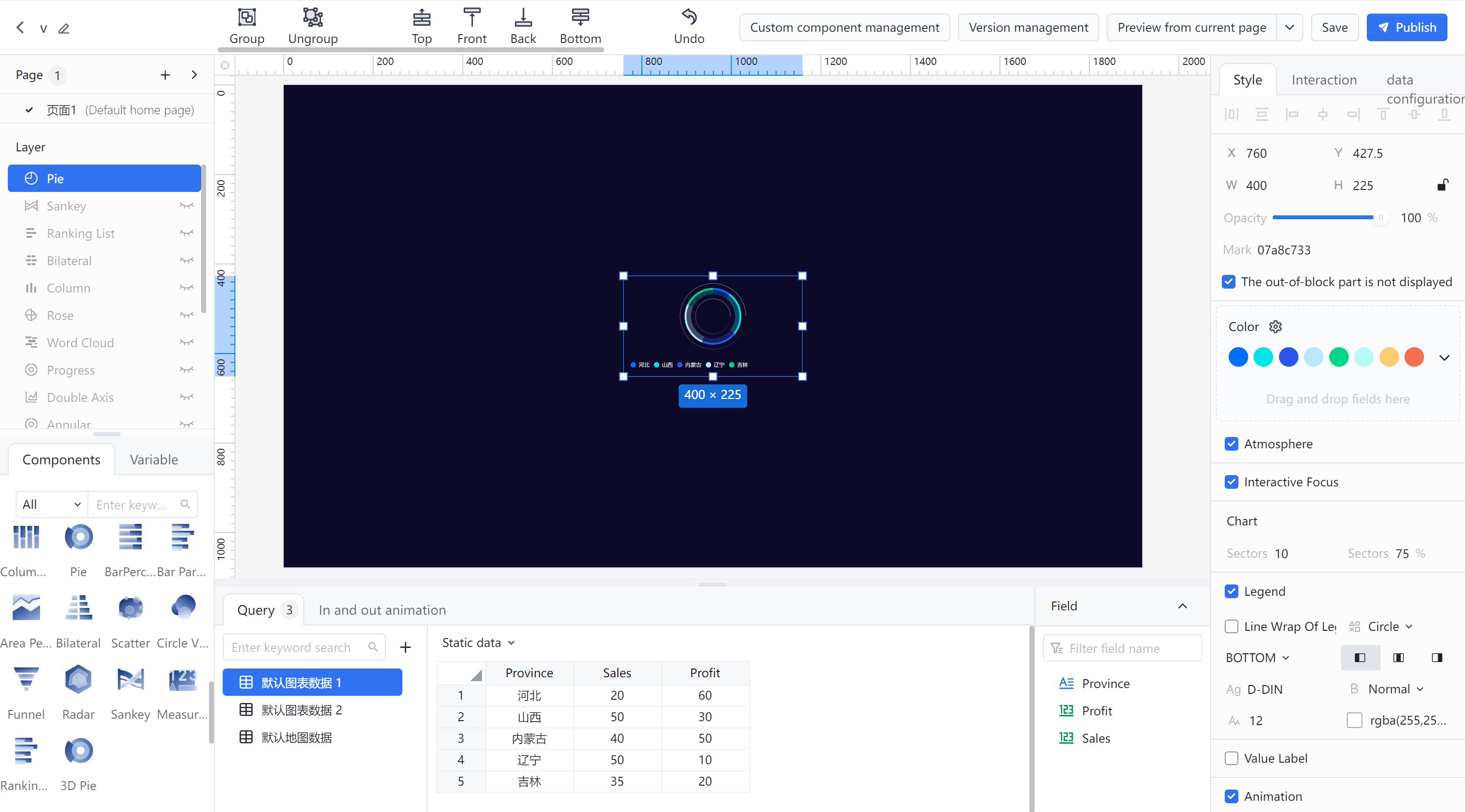Click Preview from current page button
Screen dimensions: 1465x812
point(1192,27)
